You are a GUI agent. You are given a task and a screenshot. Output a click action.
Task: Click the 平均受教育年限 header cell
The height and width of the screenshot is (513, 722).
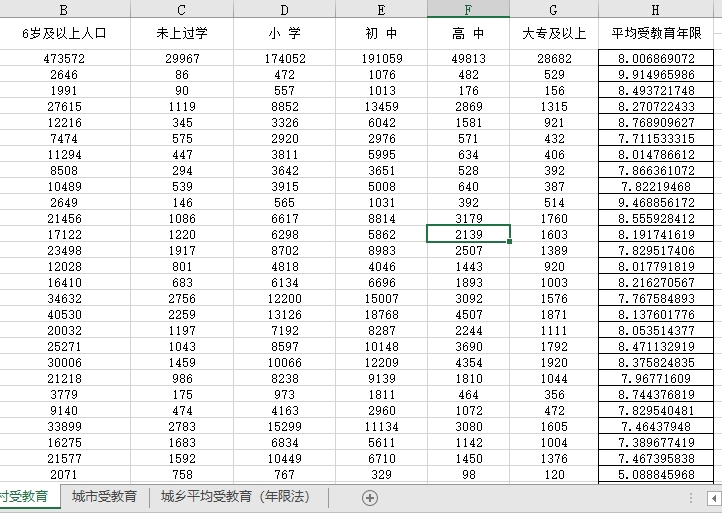click(656, 33)
